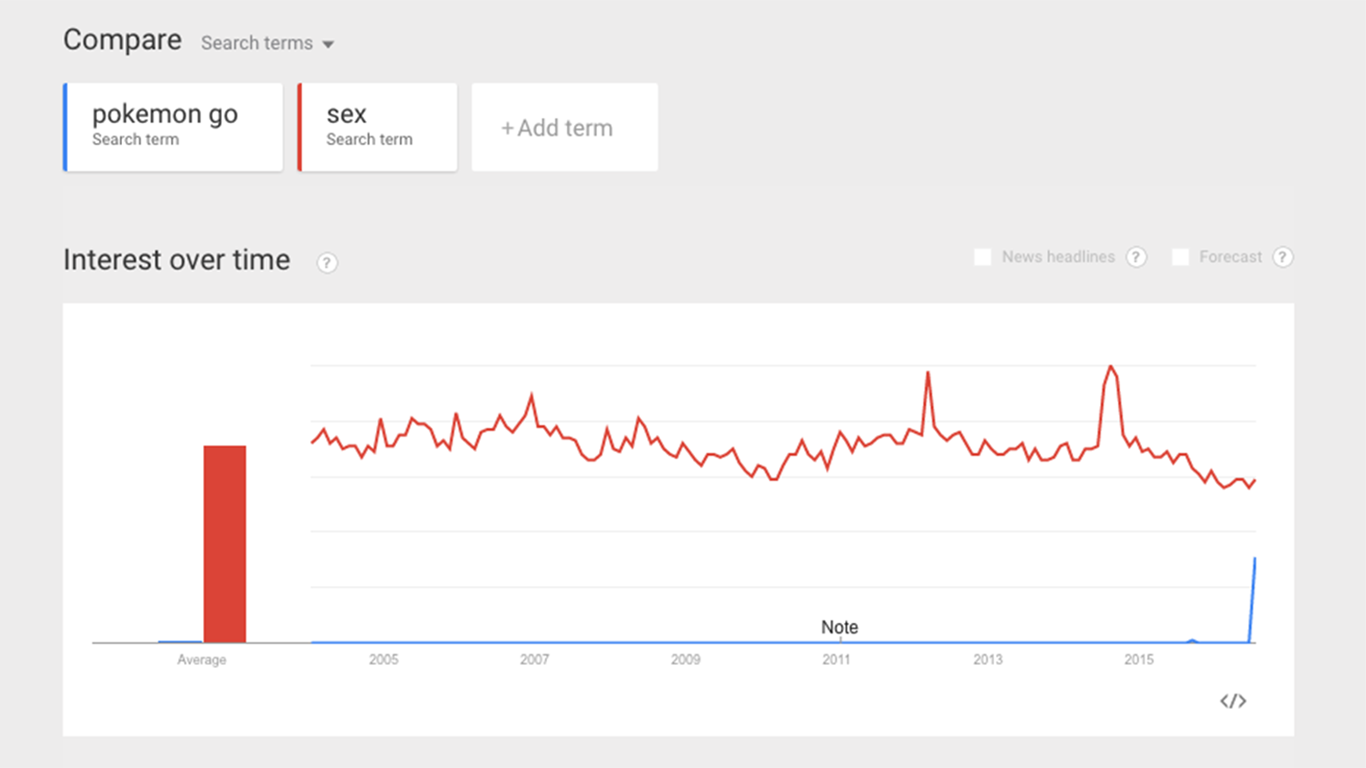Select the pokemon go search term card
Image resolution: width=1366 pixels, height=768 pixels.
(173, 127)
